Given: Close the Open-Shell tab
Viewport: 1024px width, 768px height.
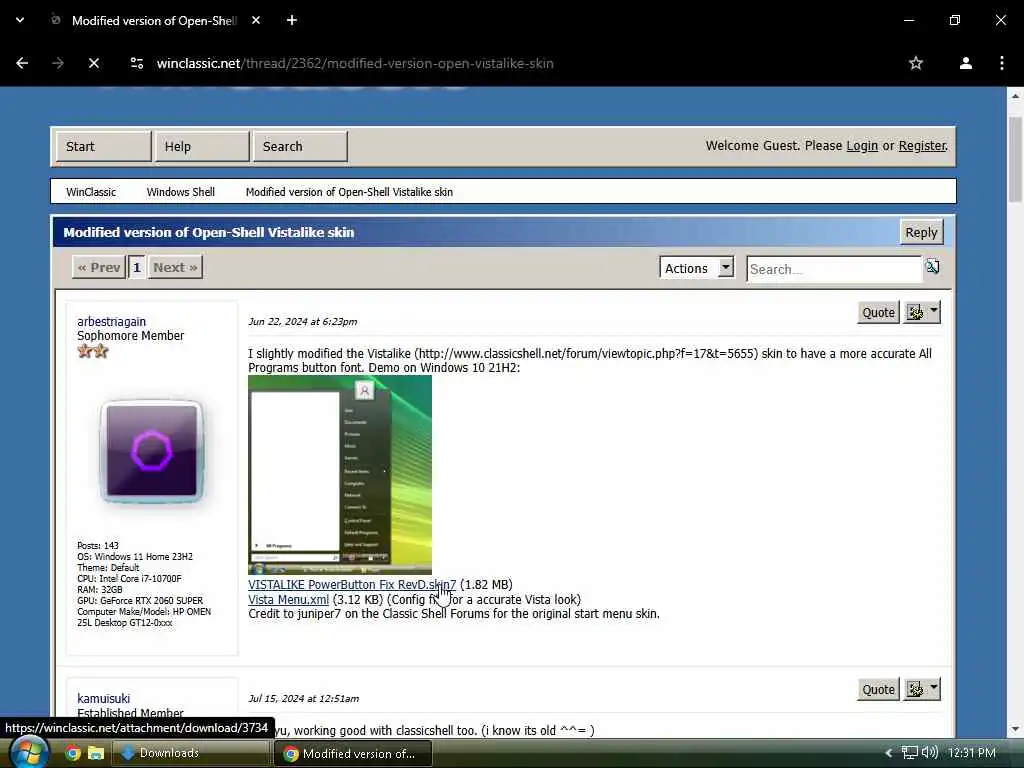Looking at the screenshot, I should [256, 20].
